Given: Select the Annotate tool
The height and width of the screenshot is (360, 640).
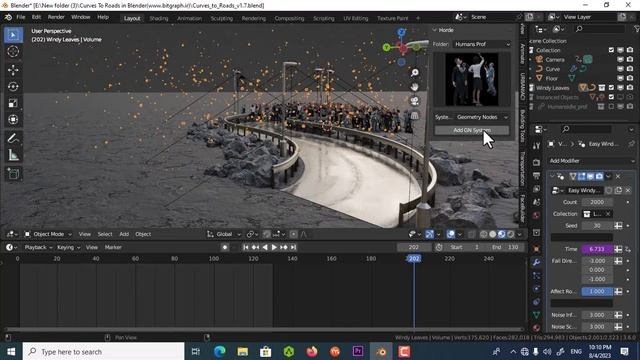Looking at the screenshot, I should (13, 138).
